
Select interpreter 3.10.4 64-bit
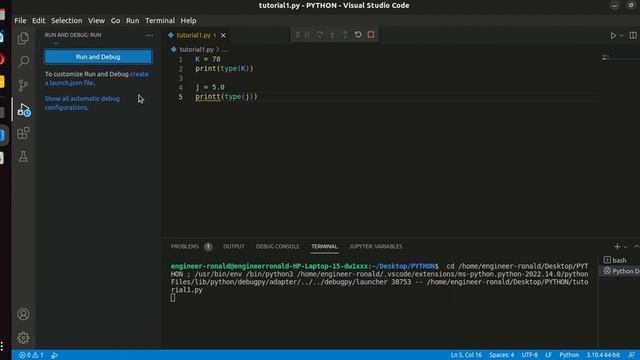[603, 355]
